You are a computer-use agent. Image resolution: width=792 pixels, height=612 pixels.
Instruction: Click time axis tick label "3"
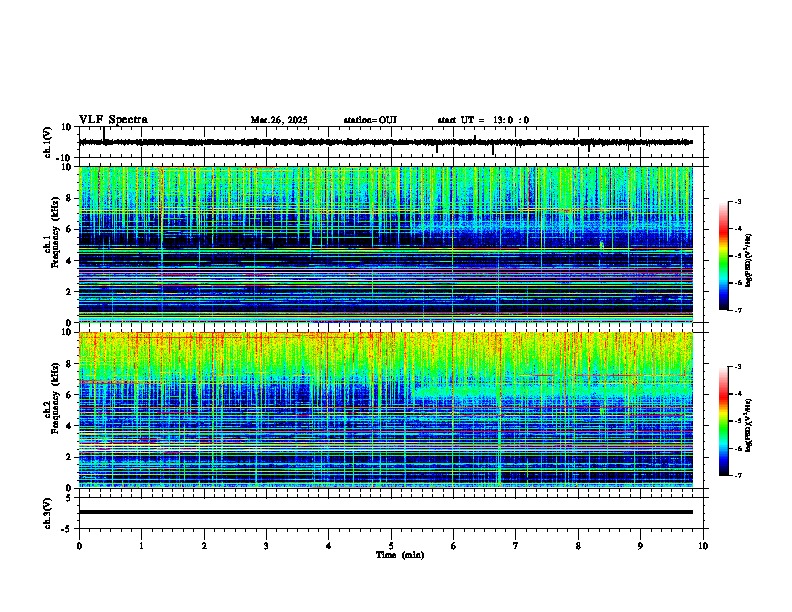pos(266,546)
